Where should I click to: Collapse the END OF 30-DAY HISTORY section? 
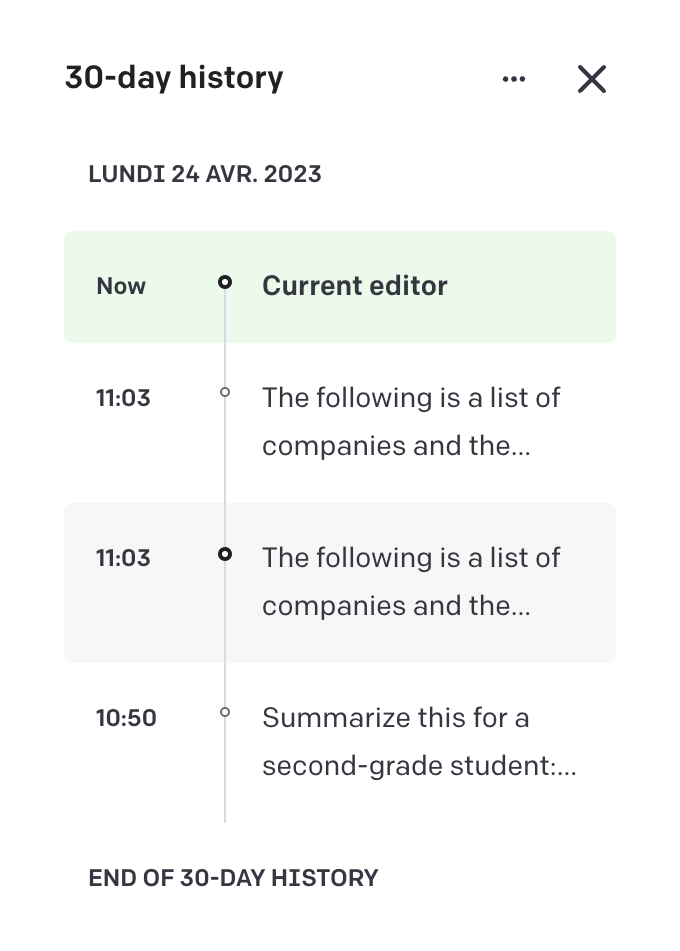tap(232, 877)
